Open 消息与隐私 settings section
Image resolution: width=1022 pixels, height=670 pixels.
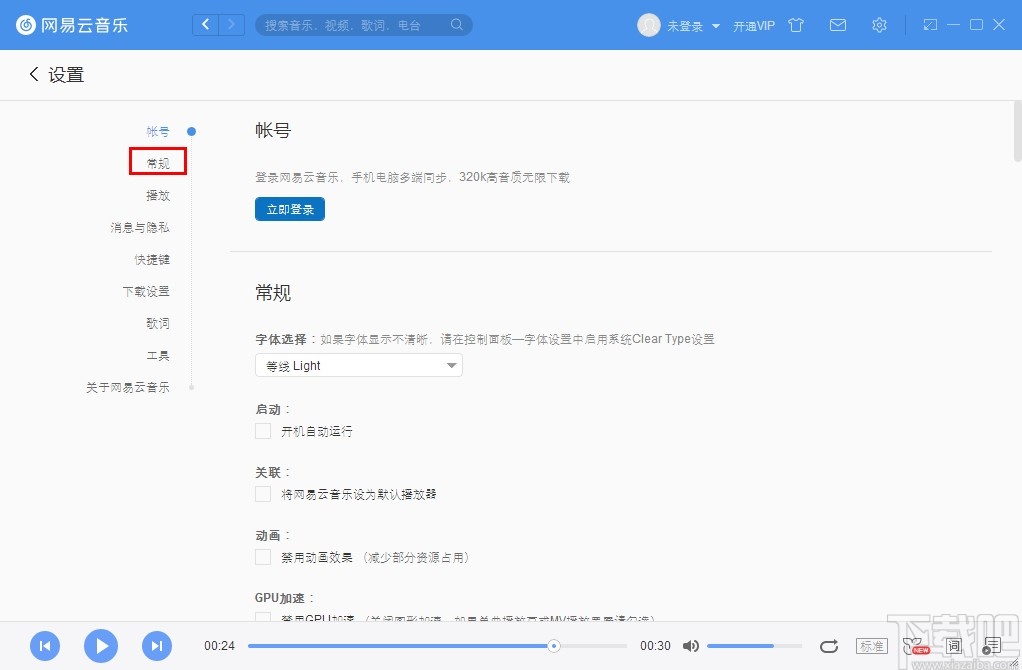(139, 227)
